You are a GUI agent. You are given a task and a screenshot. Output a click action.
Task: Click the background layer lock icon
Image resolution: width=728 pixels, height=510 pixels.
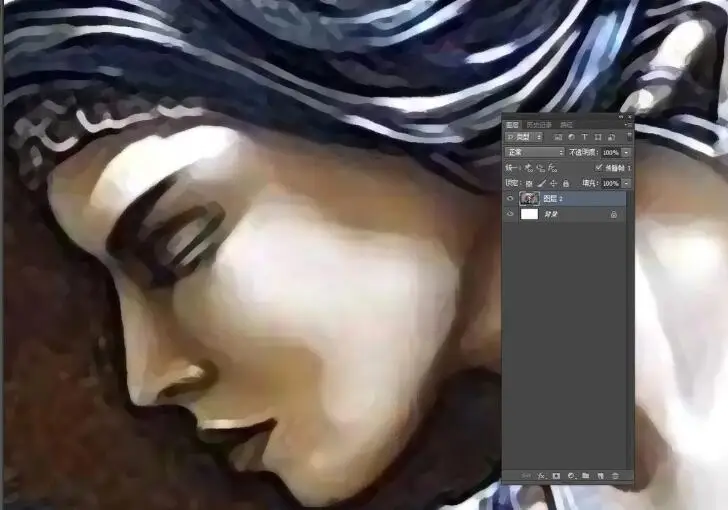coord(614,214)
